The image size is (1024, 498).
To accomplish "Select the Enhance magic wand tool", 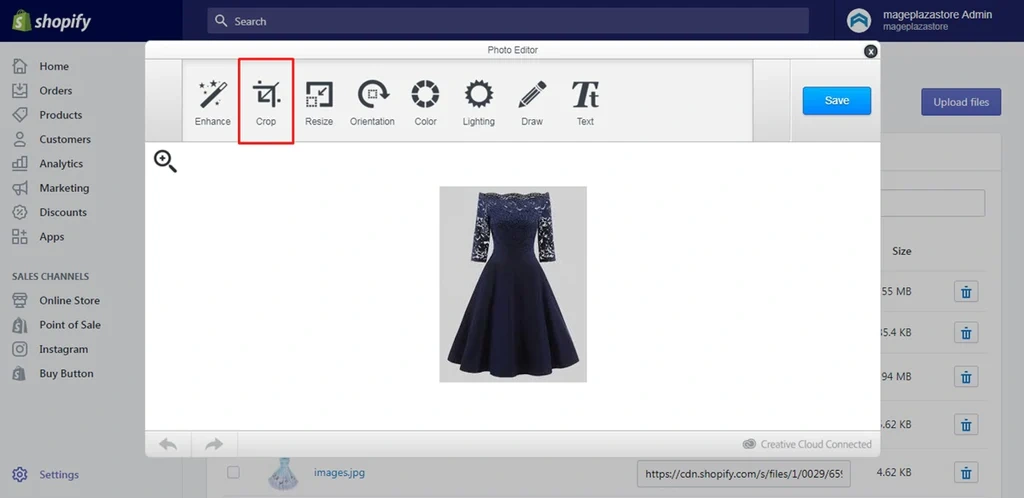I will click(212, 102).
